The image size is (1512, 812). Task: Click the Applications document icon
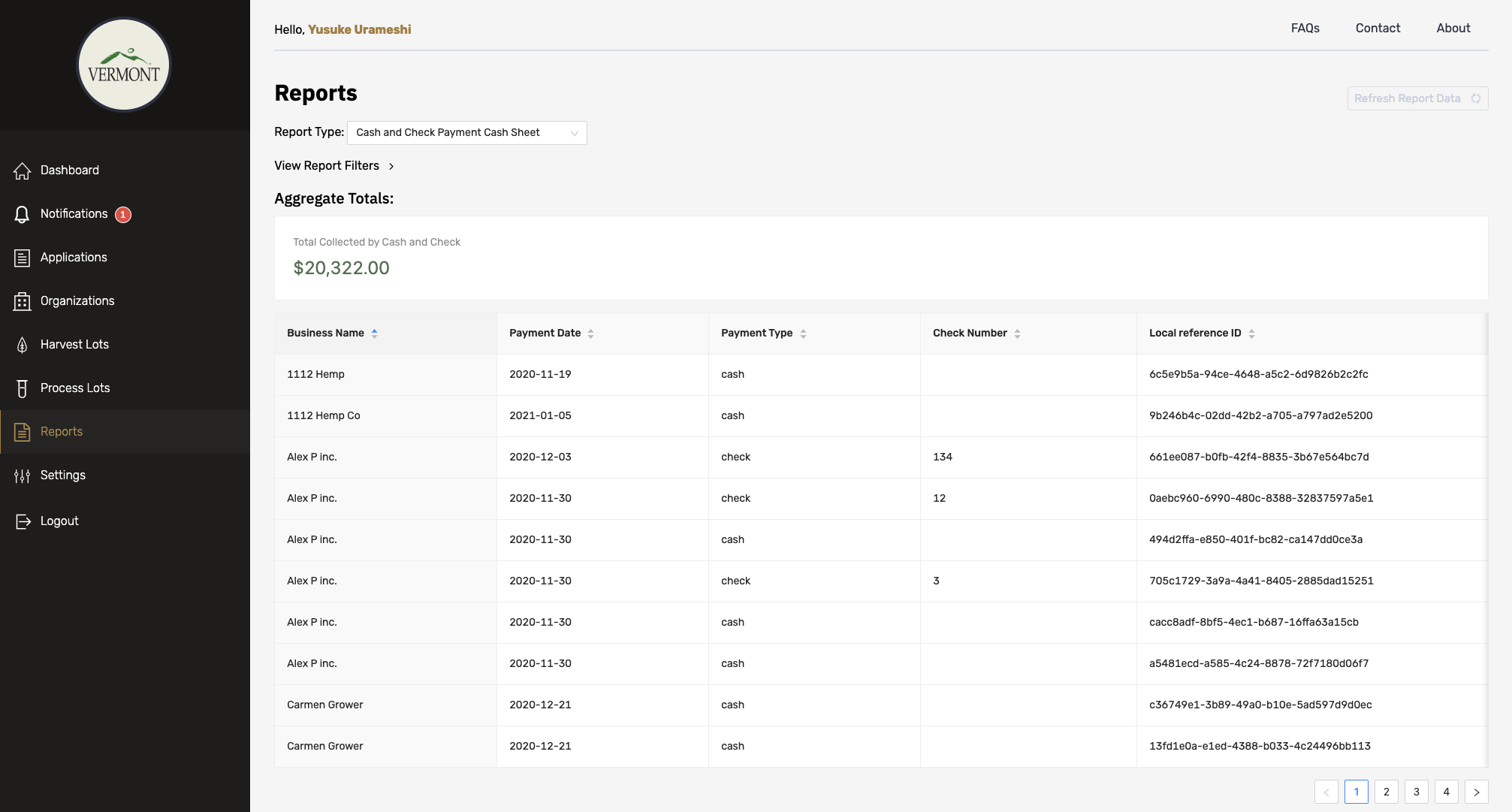pyautogui.click(x=22, y=258)
